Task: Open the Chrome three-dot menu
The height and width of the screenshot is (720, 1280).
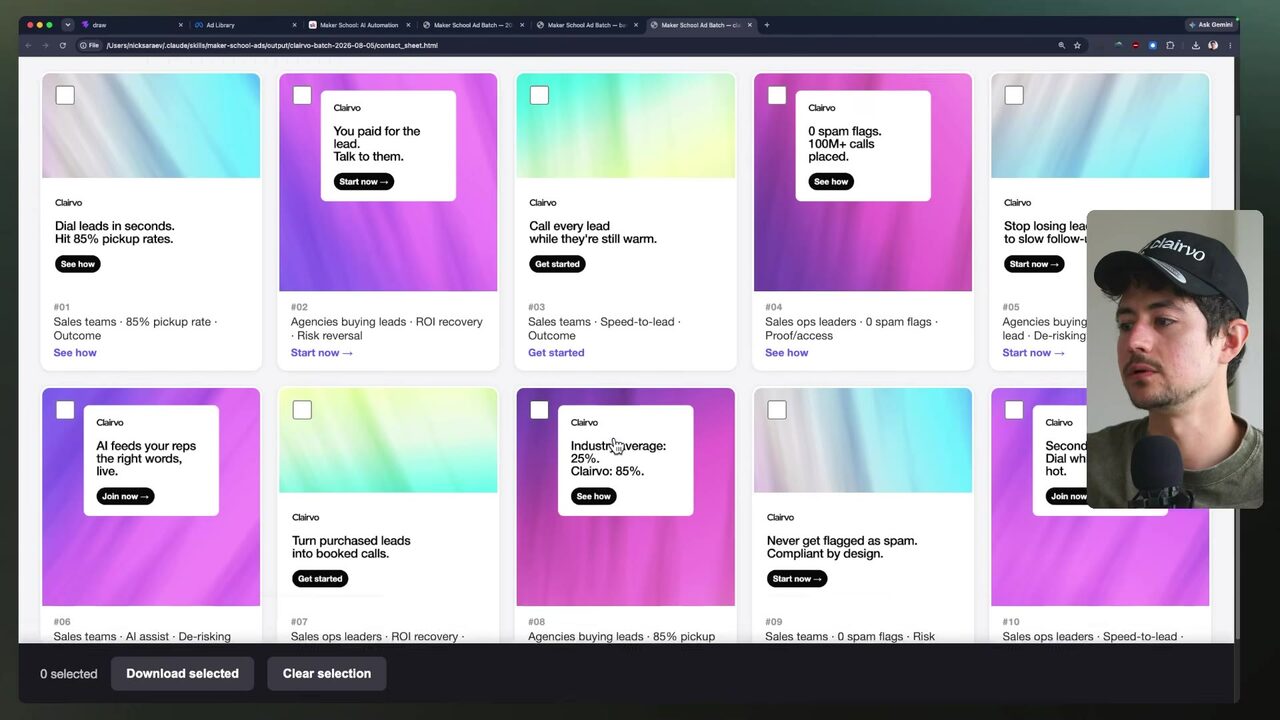Action: 1230,45
